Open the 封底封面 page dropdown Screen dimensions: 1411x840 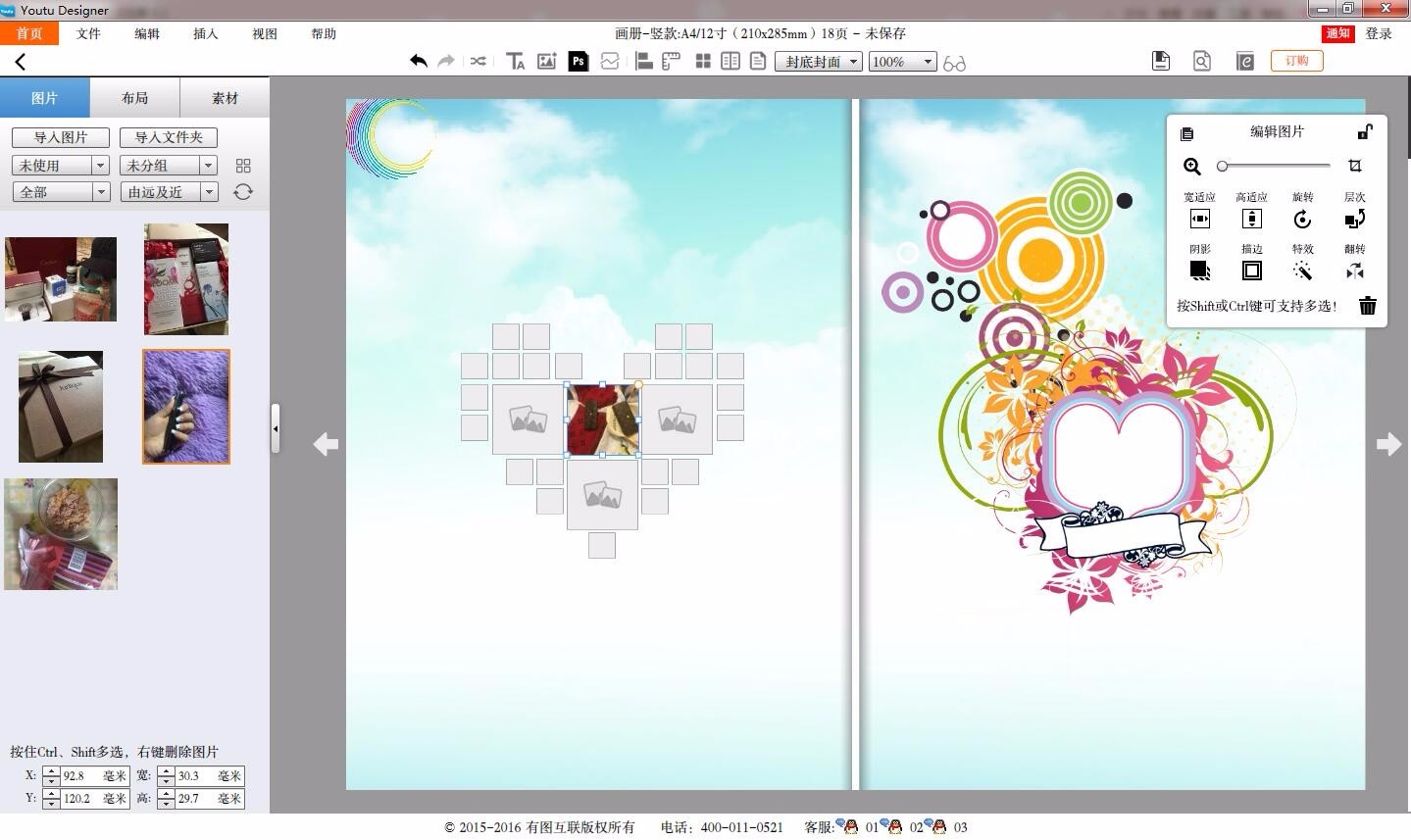819,62
